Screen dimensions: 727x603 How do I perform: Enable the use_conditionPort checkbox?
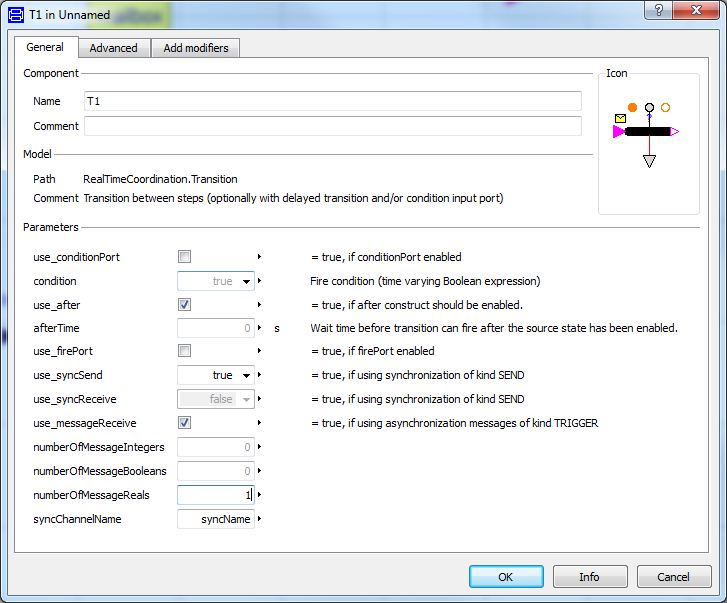184,257
